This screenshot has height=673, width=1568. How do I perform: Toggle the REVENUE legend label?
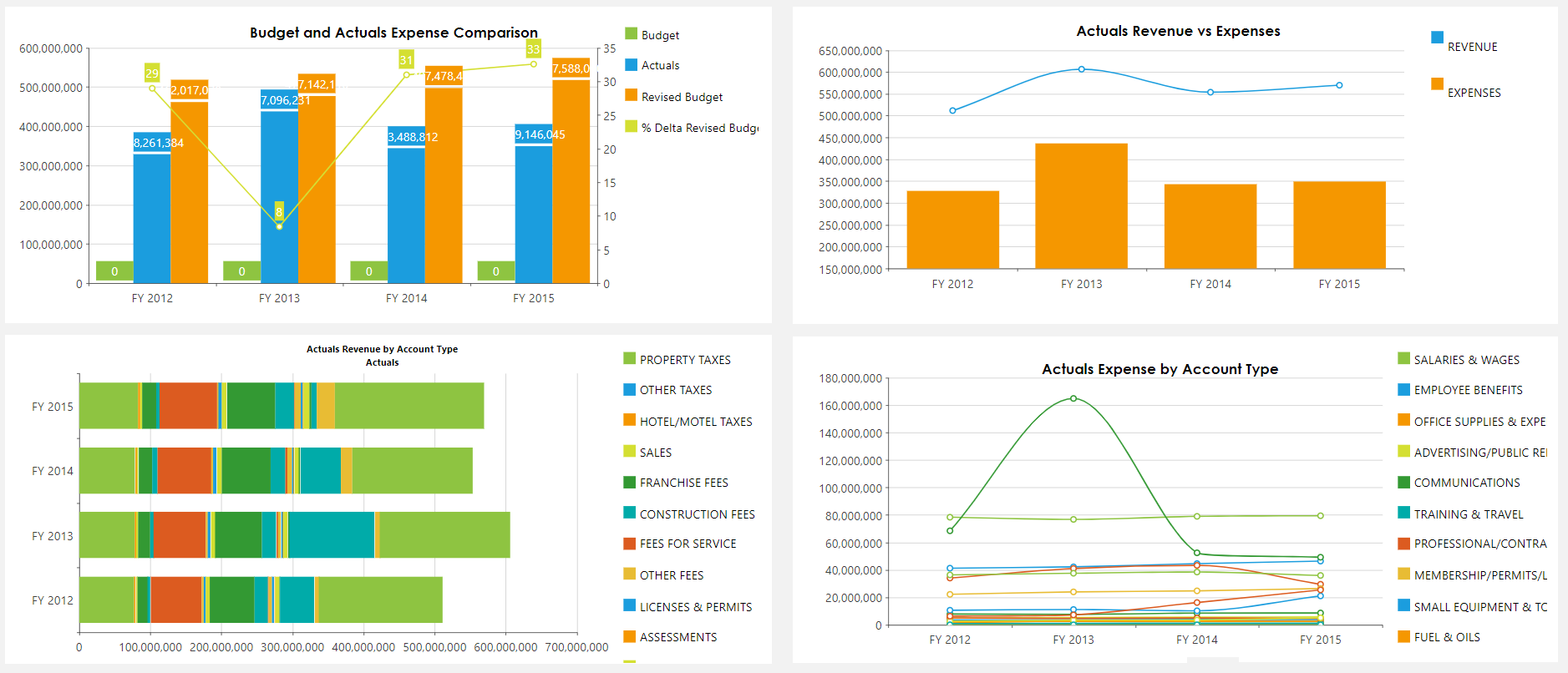(x=1472, y=47)
